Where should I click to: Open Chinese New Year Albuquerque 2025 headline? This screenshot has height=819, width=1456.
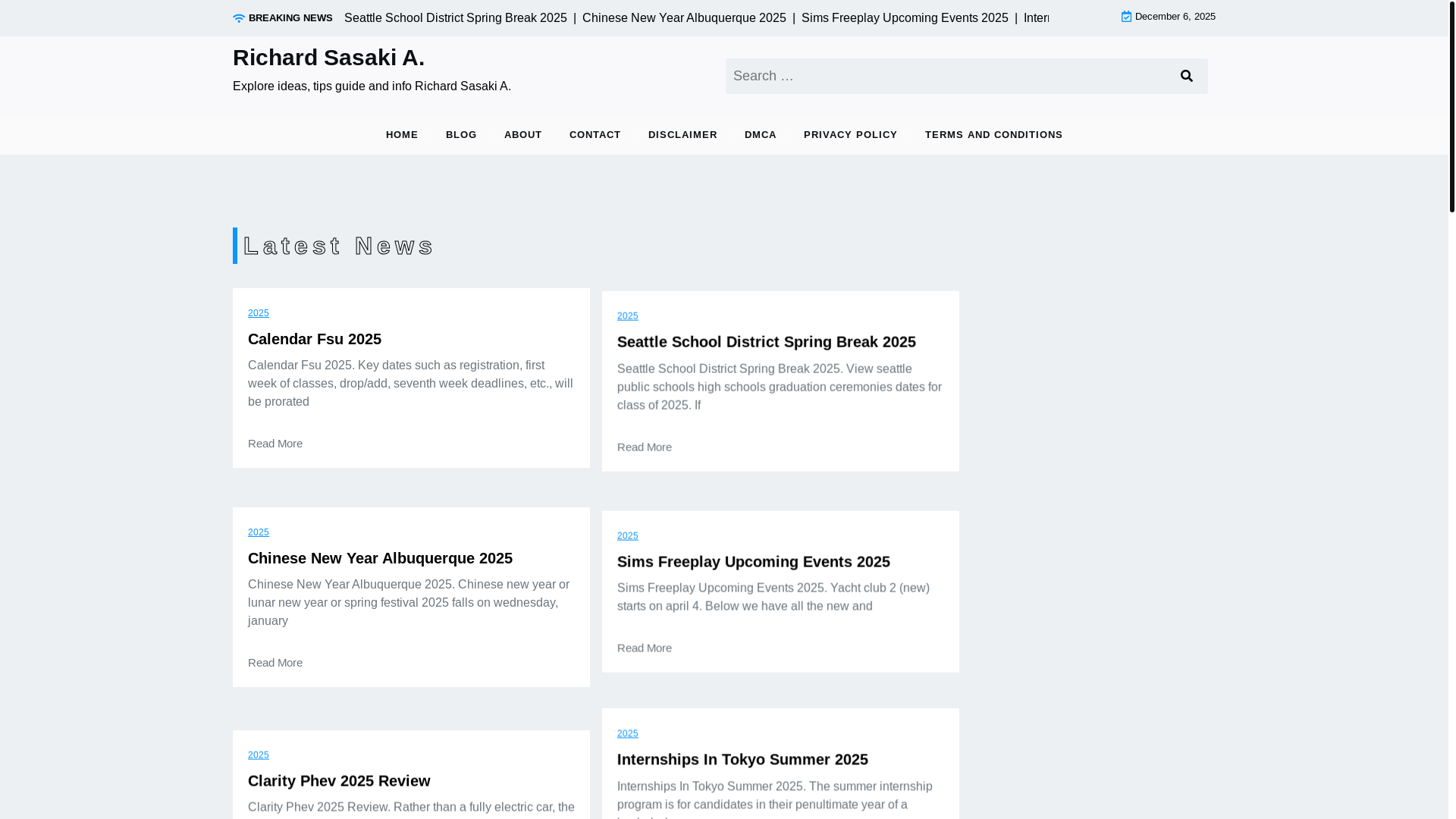(380, 558)
